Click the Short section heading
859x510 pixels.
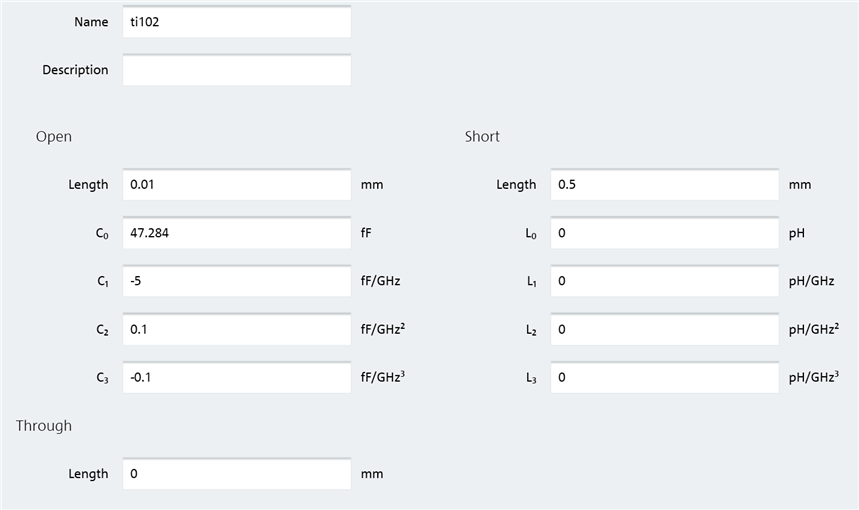point(482,136)
